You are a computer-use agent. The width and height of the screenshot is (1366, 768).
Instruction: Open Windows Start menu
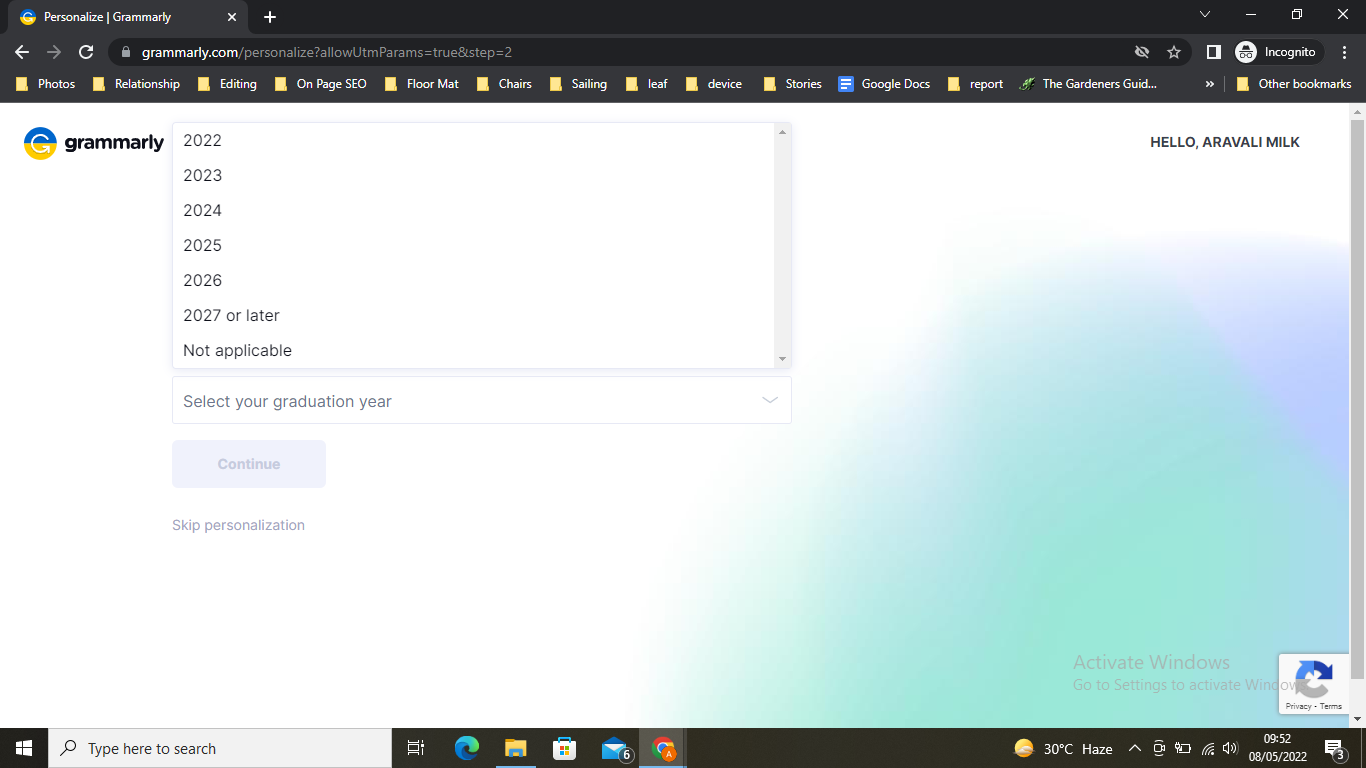(24, 748)
